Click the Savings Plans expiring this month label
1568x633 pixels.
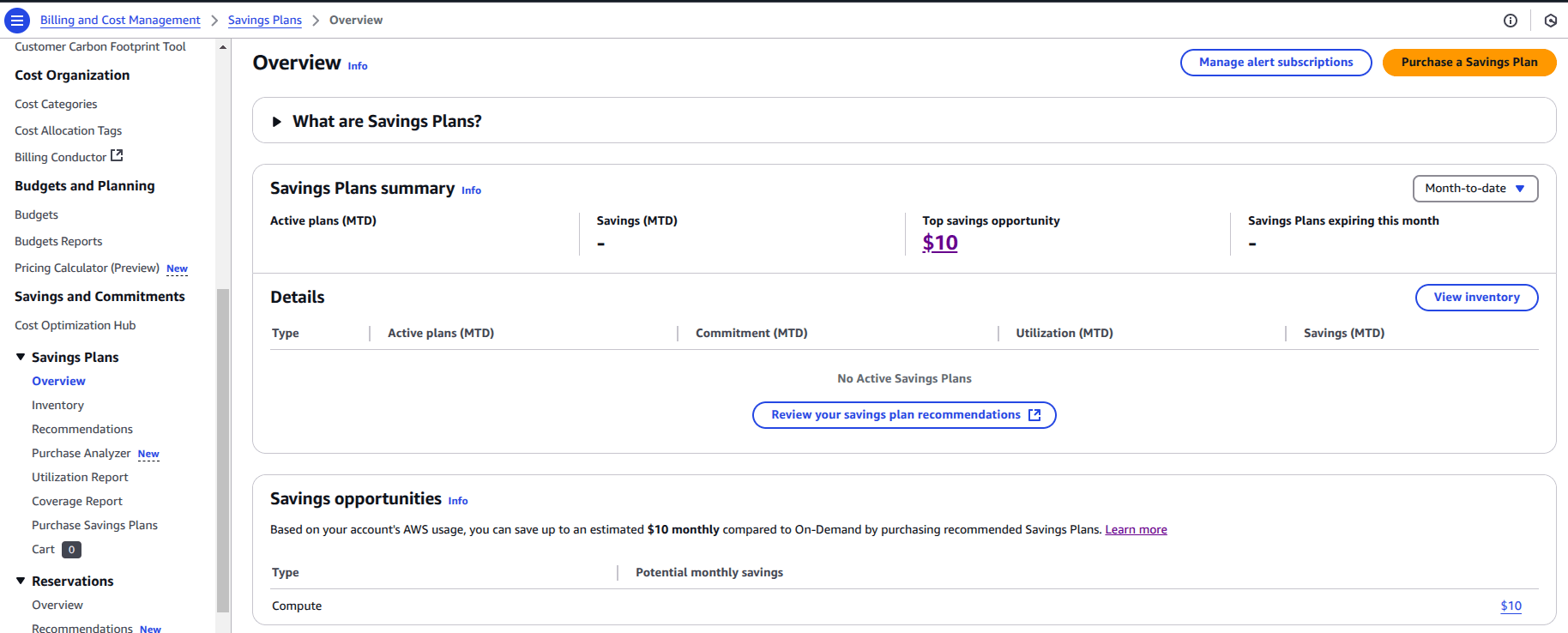point(1343,221)
